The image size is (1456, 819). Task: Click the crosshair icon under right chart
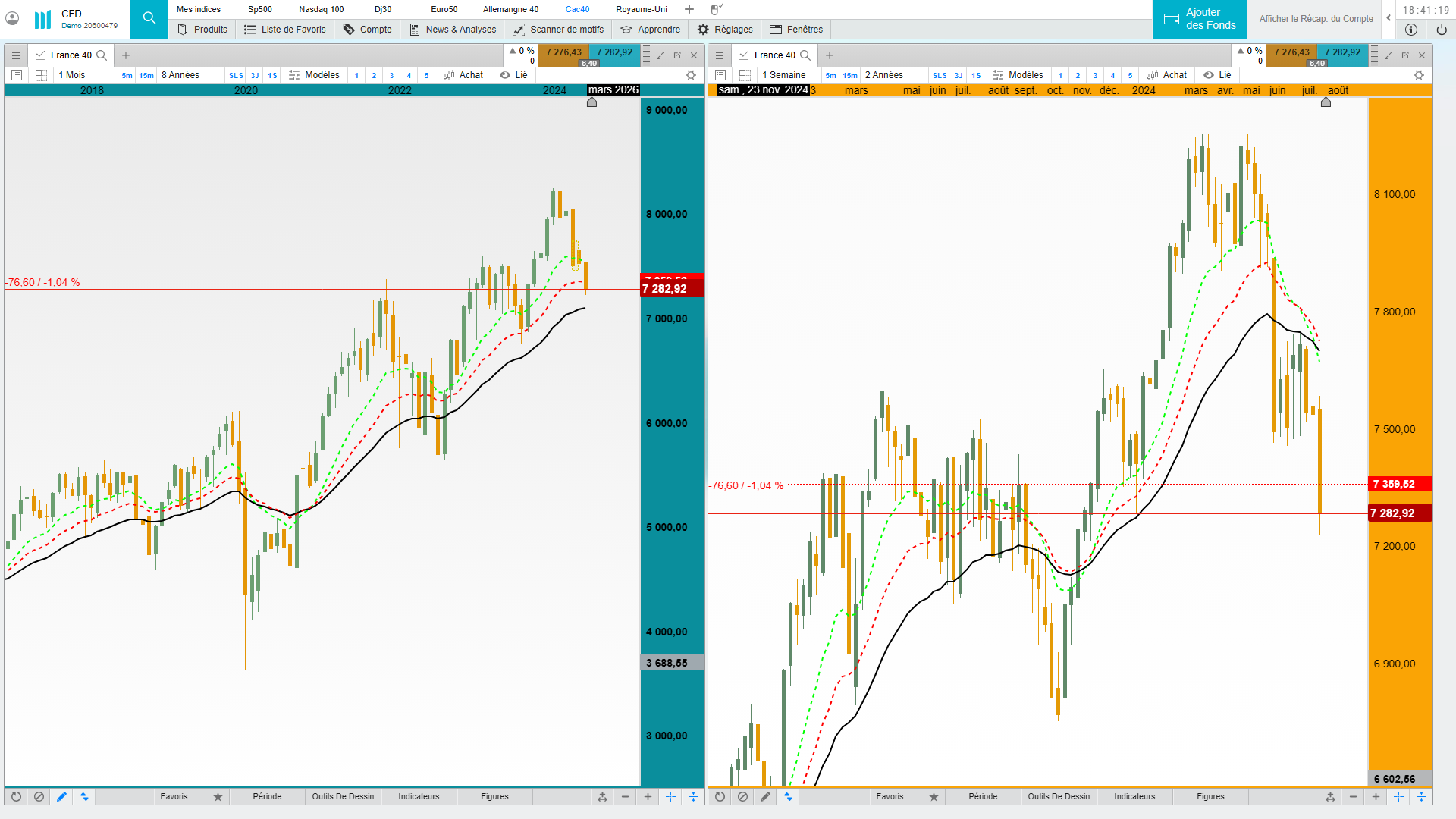pyautogui.click(x=1398, y=796)
